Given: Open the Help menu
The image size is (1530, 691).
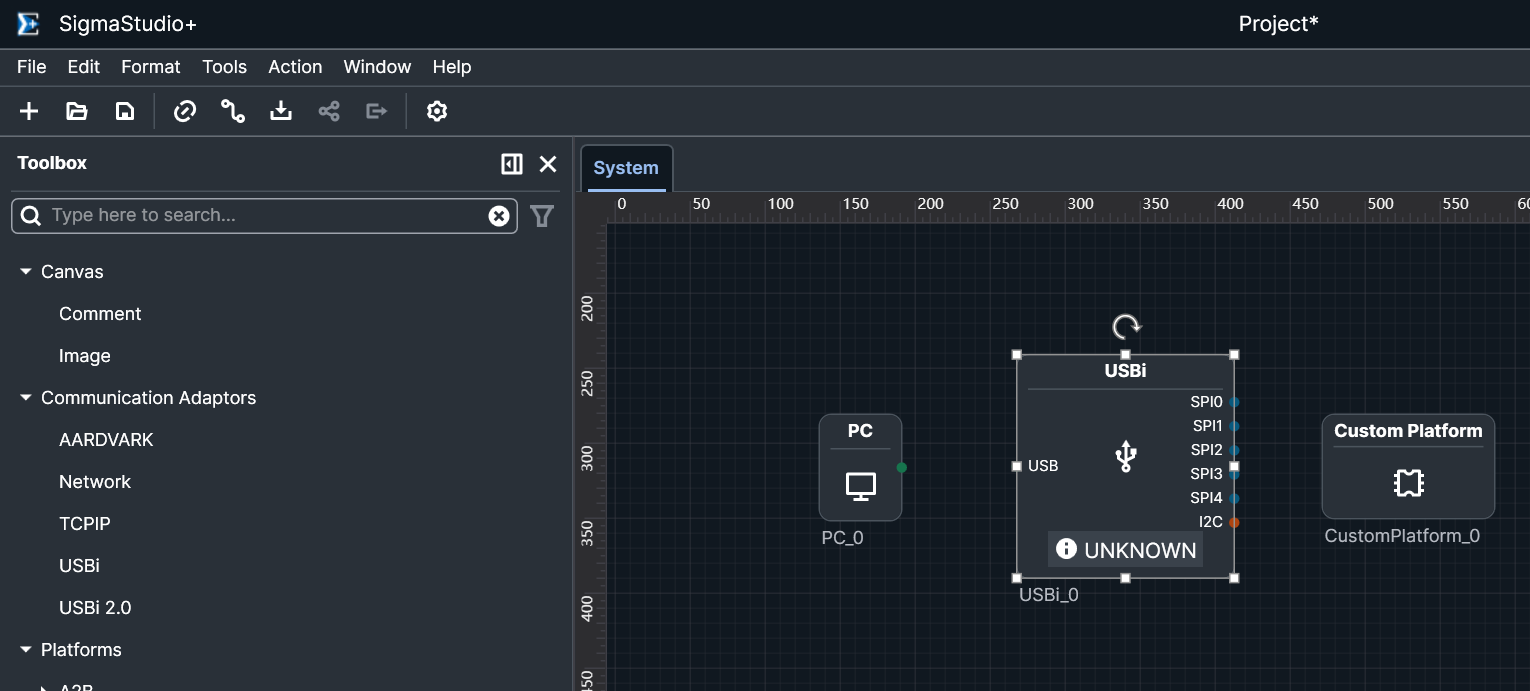Looking at the screenshot, I should point(452,67).
